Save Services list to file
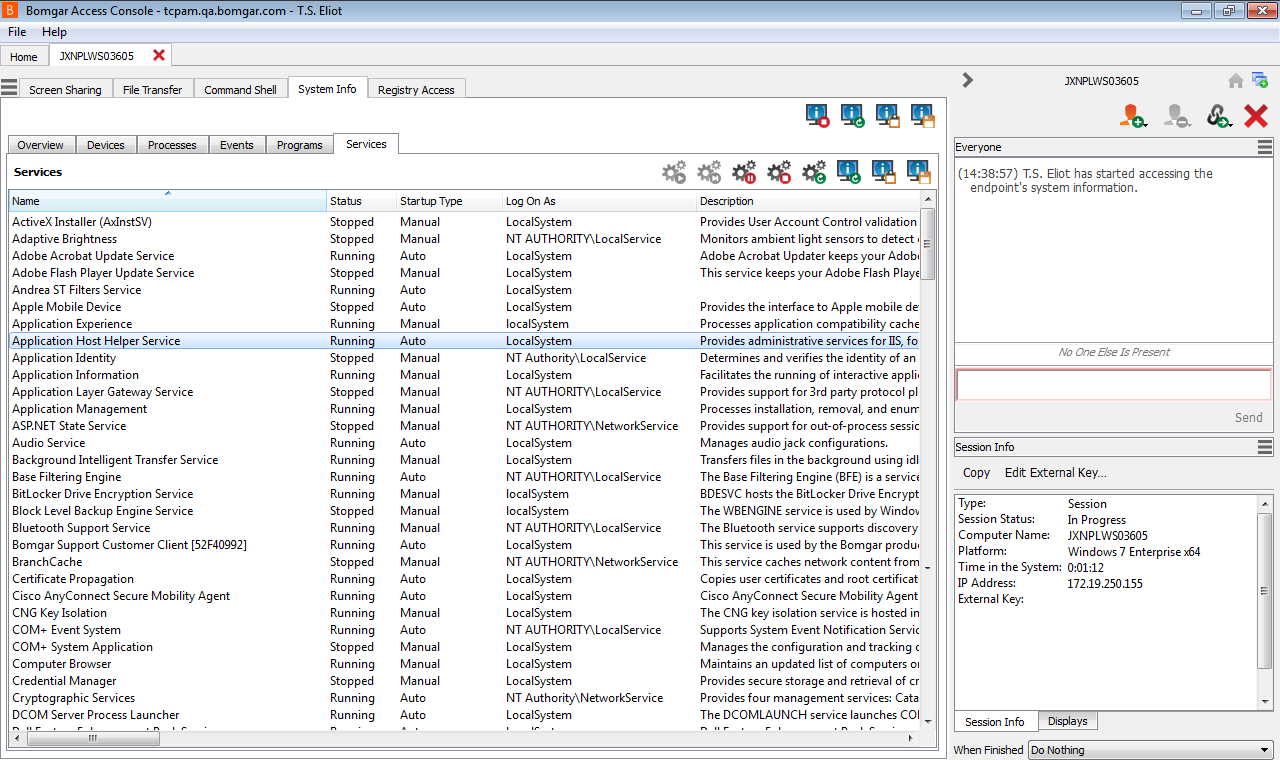 click(919, 172)
